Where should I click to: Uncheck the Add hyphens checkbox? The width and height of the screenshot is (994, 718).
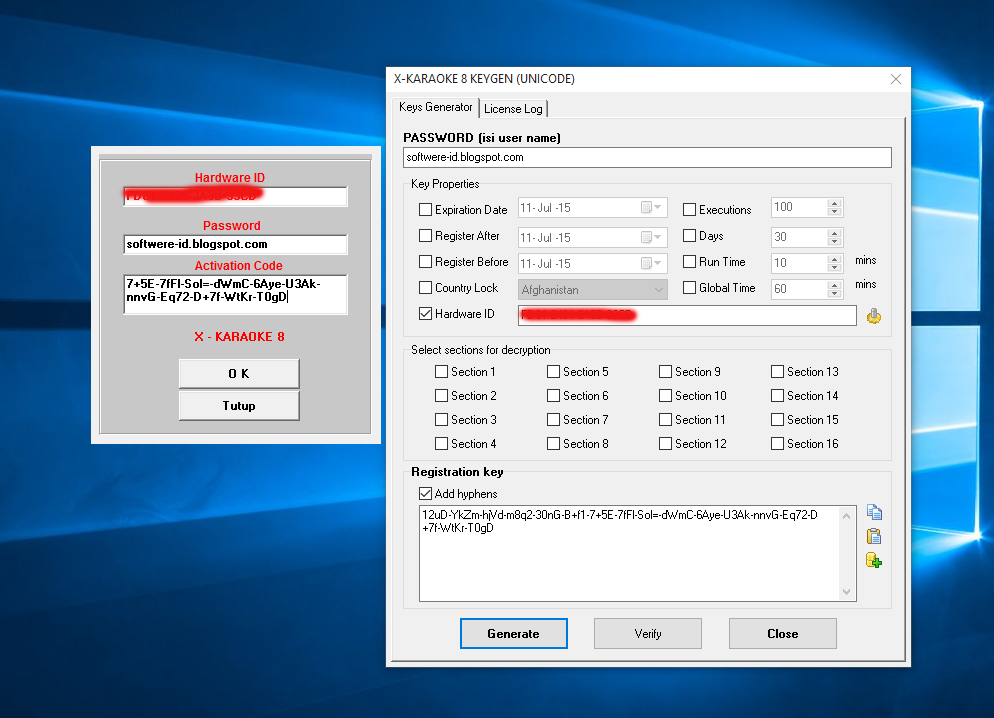(x=425, y=494)
